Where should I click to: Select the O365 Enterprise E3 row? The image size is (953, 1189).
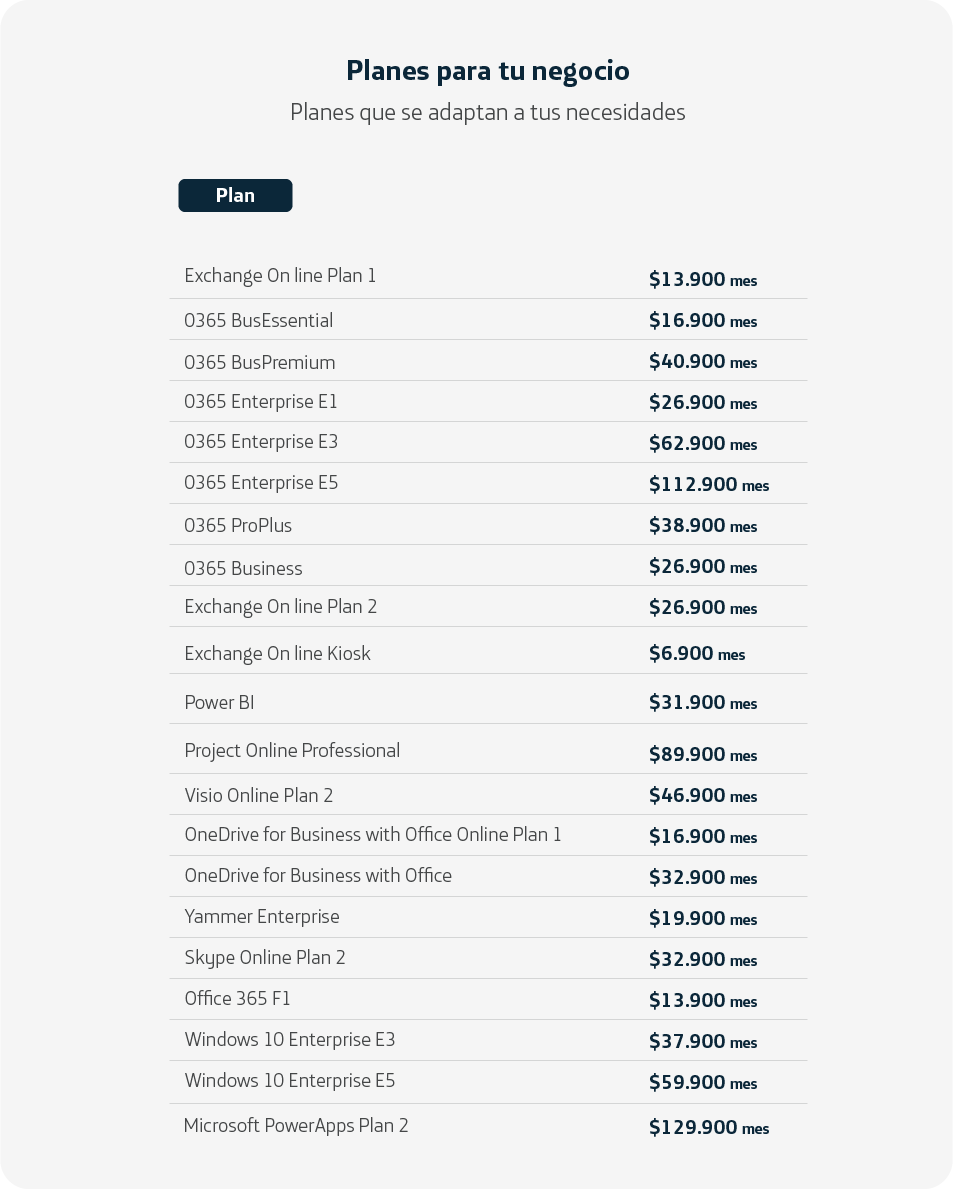coord(488,442)
